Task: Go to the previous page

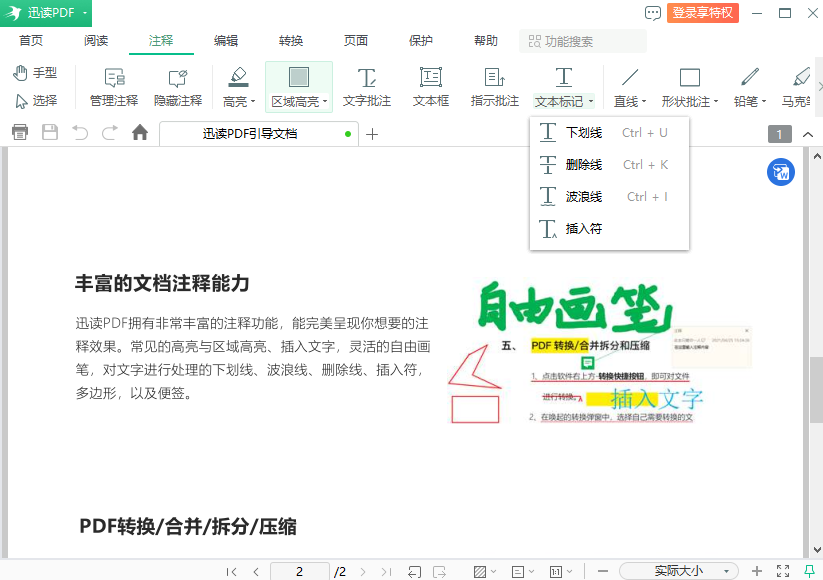Action: (x=256, y=572)
